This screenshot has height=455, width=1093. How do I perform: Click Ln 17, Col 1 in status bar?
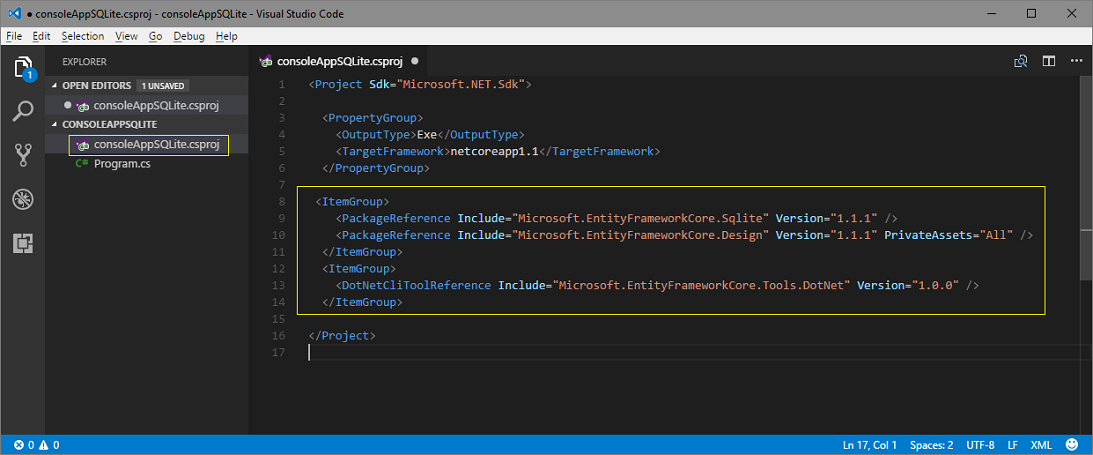870,445
